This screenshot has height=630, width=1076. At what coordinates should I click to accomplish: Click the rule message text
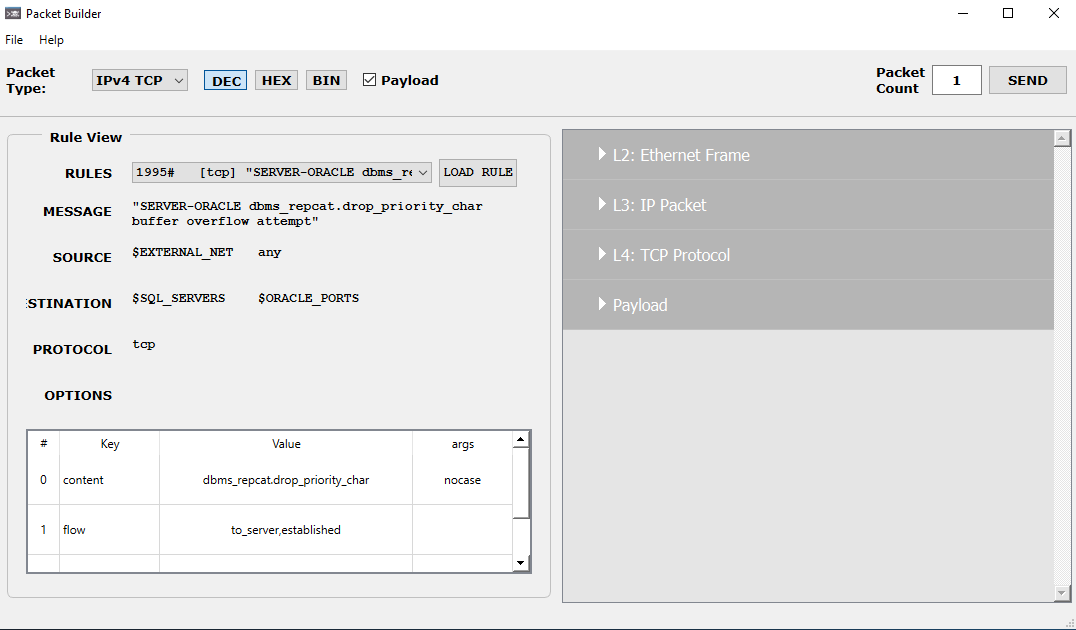pyautogui.click(x=307, y=213)
